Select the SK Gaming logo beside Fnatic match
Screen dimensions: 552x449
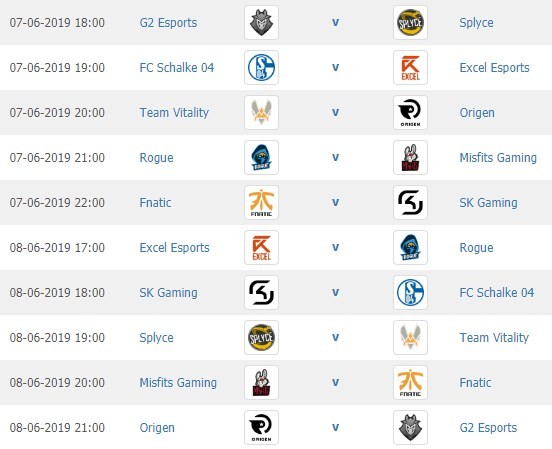(x=410, y=202)
